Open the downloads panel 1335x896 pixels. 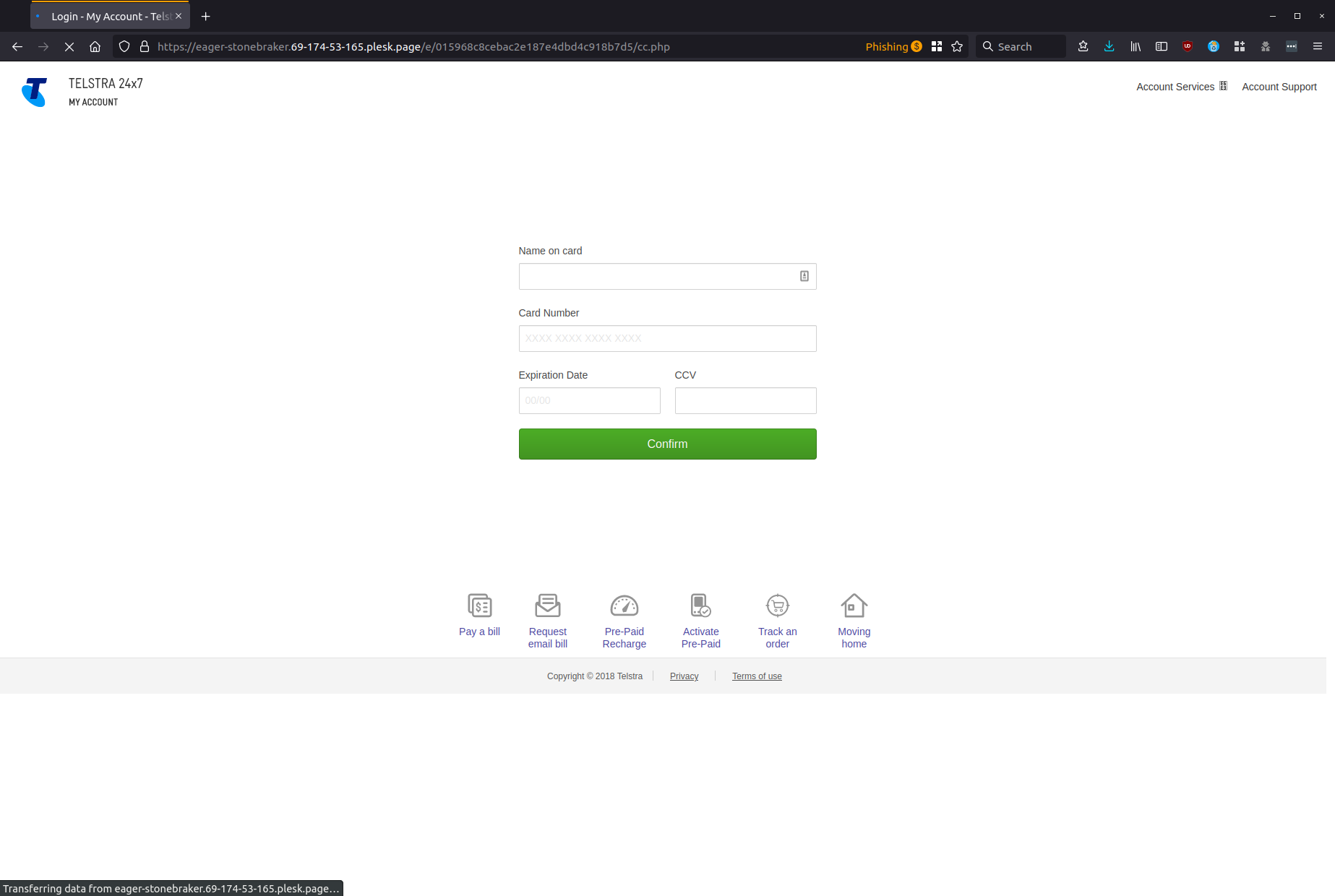[1109, 46]
